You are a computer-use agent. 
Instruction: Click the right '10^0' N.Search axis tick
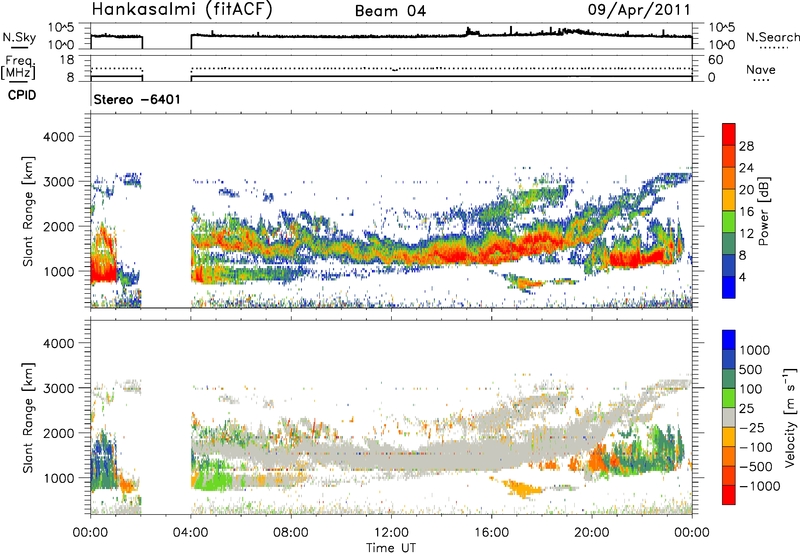click(721, 45)
